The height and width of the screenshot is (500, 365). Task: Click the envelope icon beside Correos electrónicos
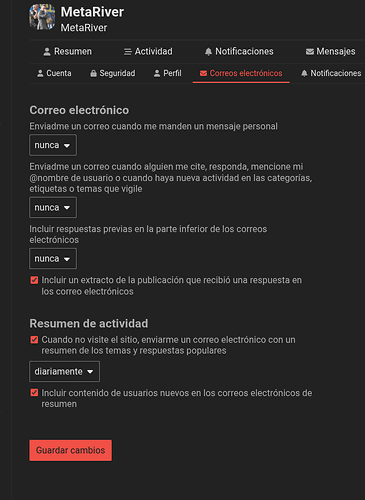point(203,73)
